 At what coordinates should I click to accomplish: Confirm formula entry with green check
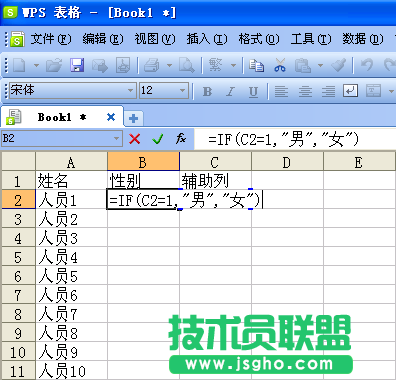click(158, 138)
